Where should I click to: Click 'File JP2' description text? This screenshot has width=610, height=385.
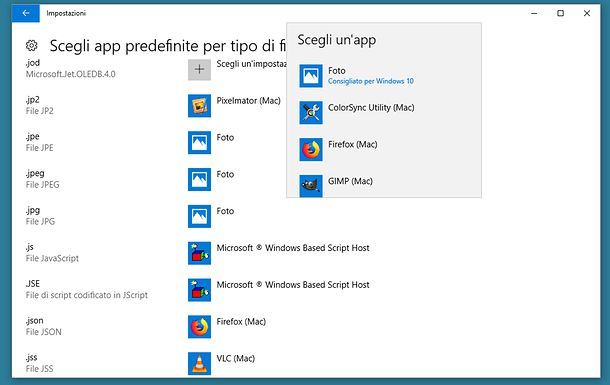click(39, 111)
